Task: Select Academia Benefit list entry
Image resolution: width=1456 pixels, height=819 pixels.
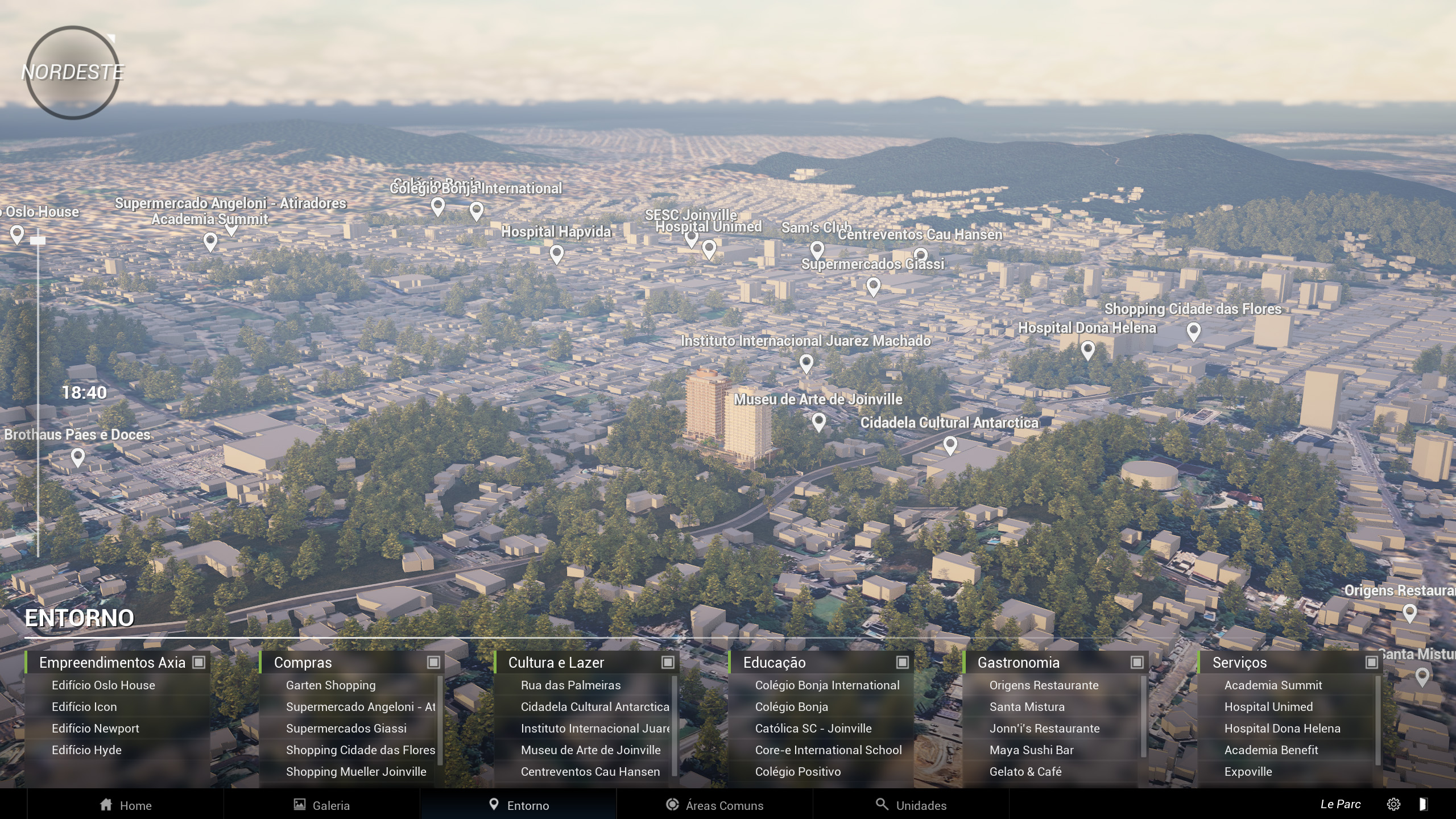Action: click(1287, 750)
